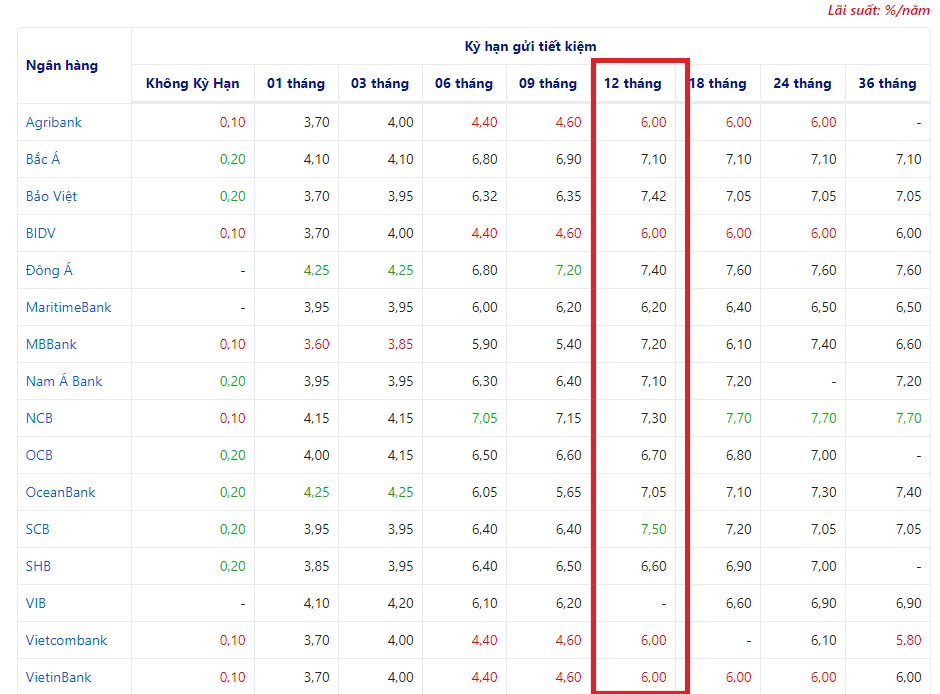
Task: Open the OceanBank link
Action: [x=60, y=493]
